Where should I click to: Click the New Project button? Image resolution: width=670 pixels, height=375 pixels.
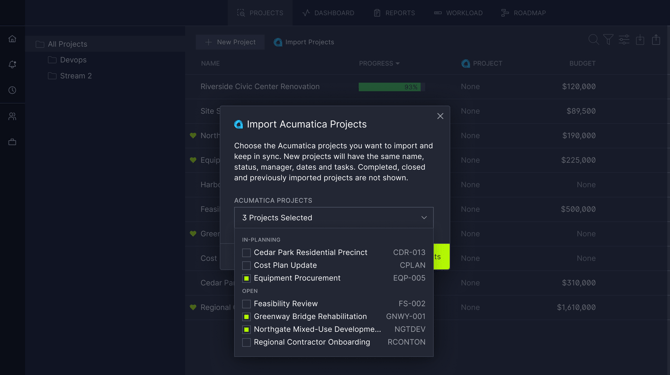[x=230, y=42]
